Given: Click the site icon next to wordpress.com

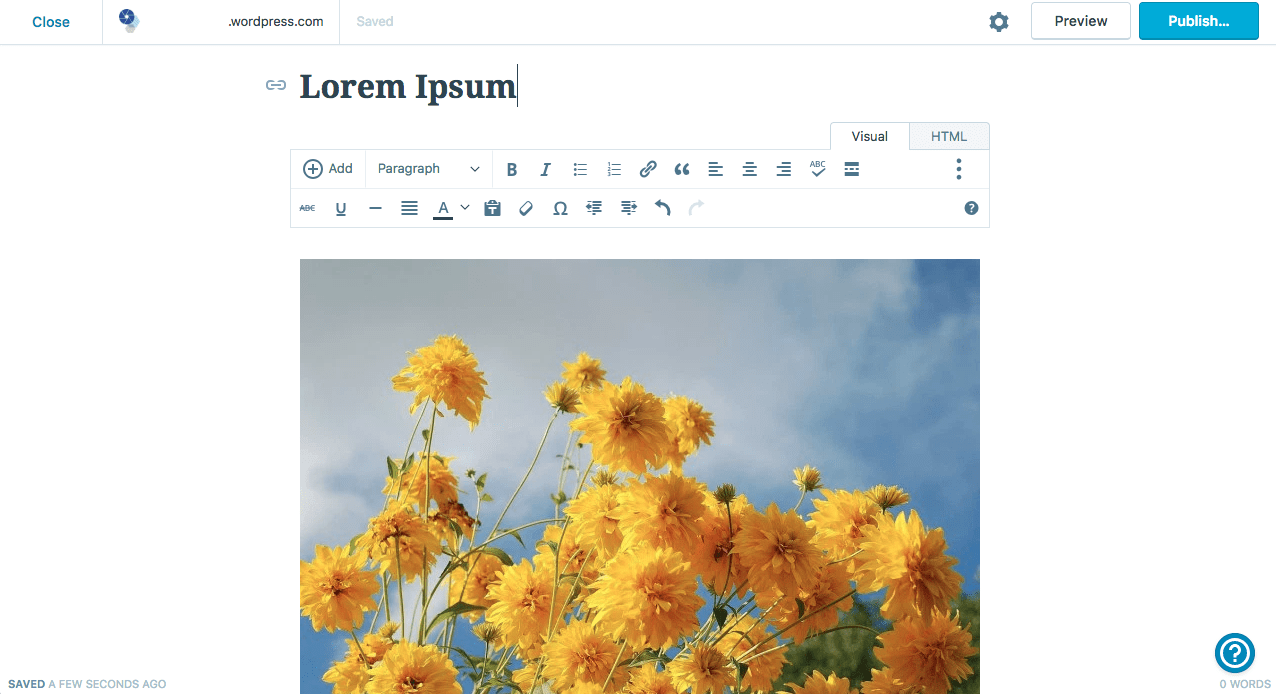Looking at the screenshot, I should [128, 20].
